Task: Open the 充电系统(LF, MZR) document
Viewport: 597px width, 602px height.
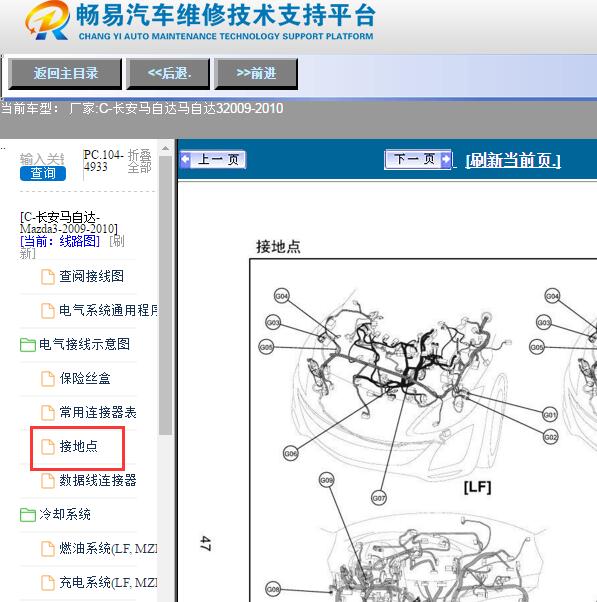Action: tap(108, 582)
